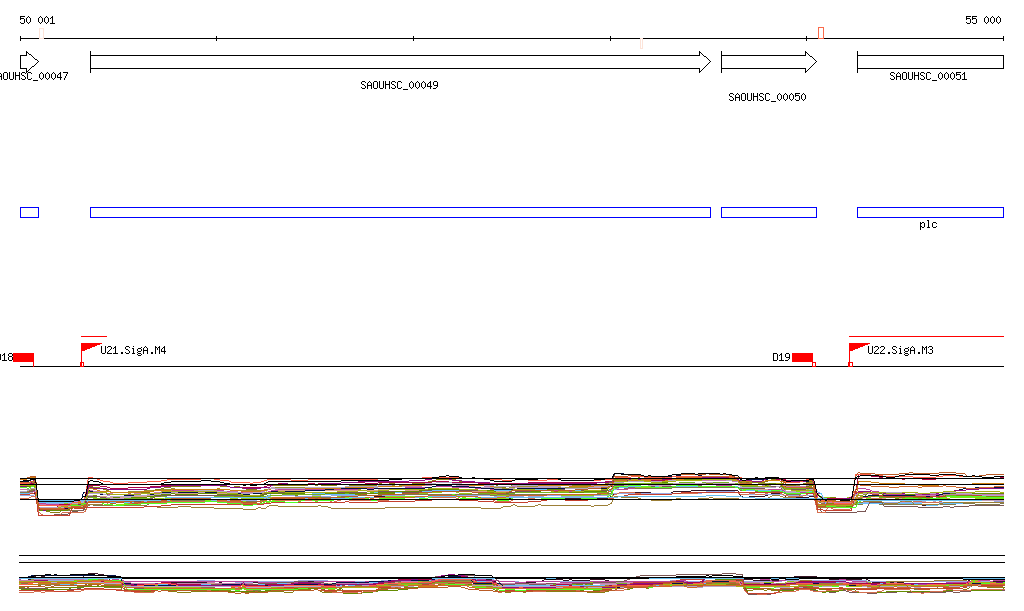Click the U22.SigA.M3 text label
The height and width of the screenshot is (611, 1024).
click(x=900, y=350)
